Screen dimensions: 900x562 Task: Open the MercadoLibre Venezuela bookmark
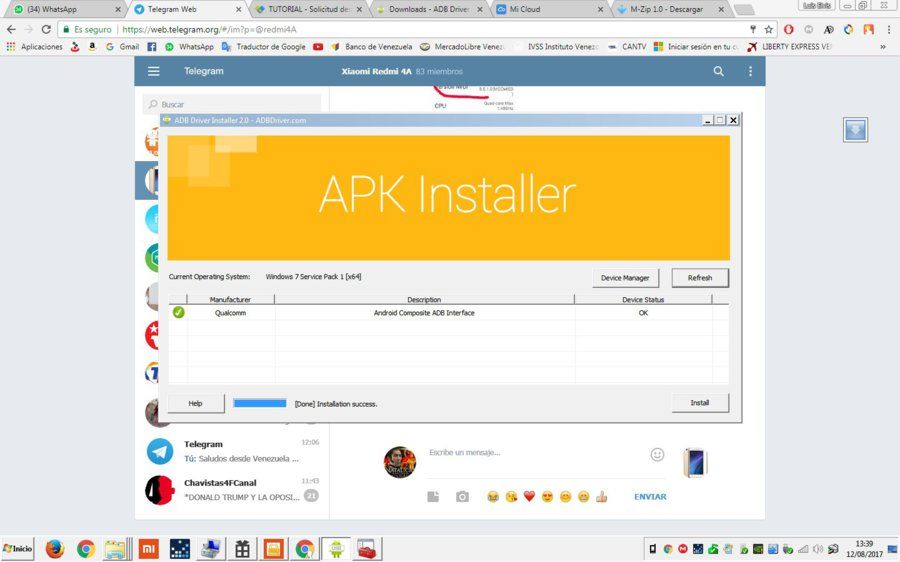point(462,46)
